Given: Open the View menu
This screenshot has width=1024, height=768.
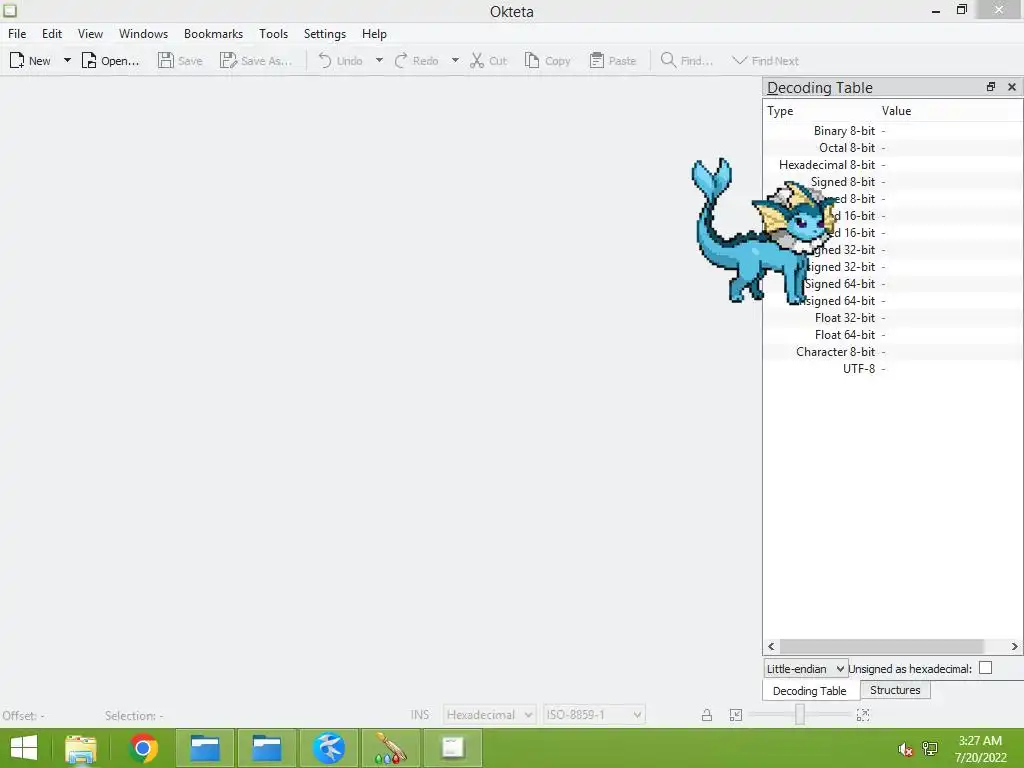Looking at the screenshot, I should (x=90, y=34).
